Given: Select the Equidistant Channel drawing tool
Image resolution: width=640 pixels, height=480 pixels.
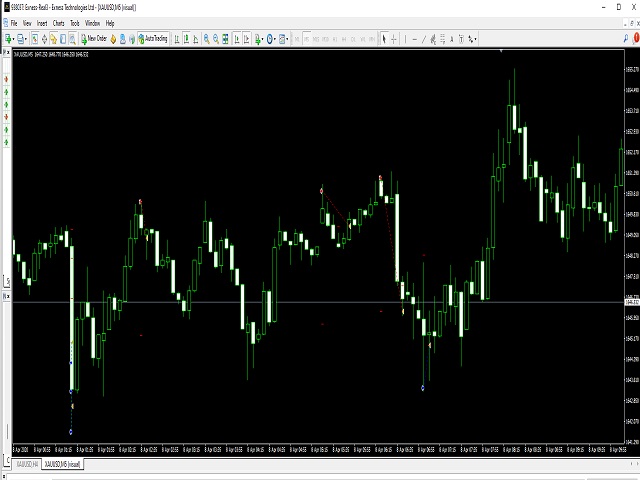Looking at the screenshot, I should tap(433, 39).
